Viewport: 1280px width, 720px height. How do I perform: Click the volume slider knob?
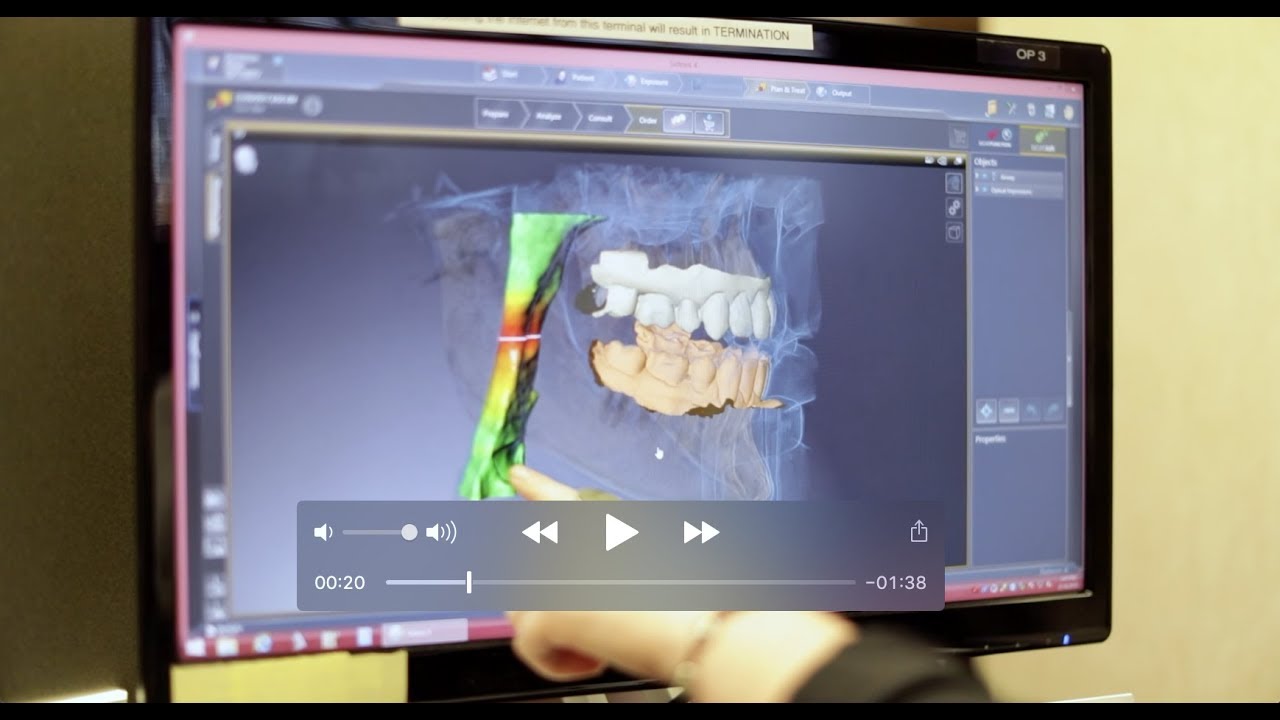(x=409, y=532)
